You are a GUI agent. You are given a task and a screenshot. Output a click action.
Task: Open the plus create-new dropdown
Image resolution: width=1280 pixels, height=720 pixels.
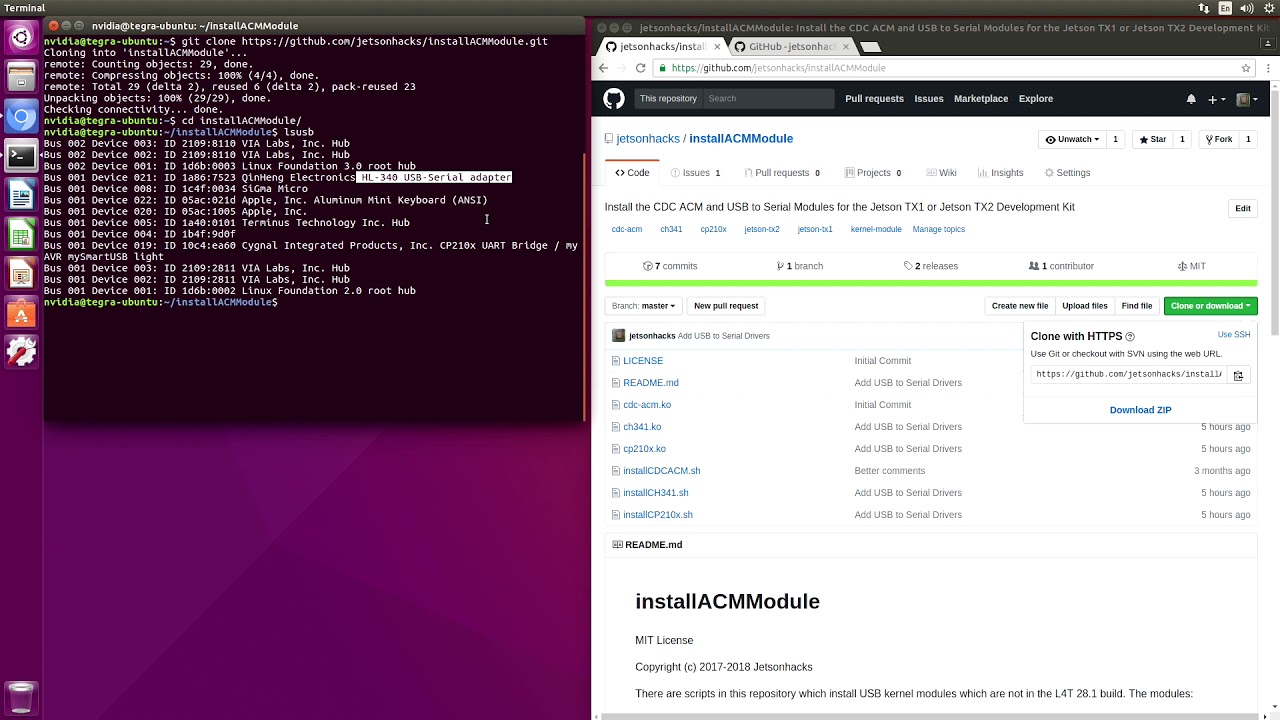click(x=1216, y=99)
